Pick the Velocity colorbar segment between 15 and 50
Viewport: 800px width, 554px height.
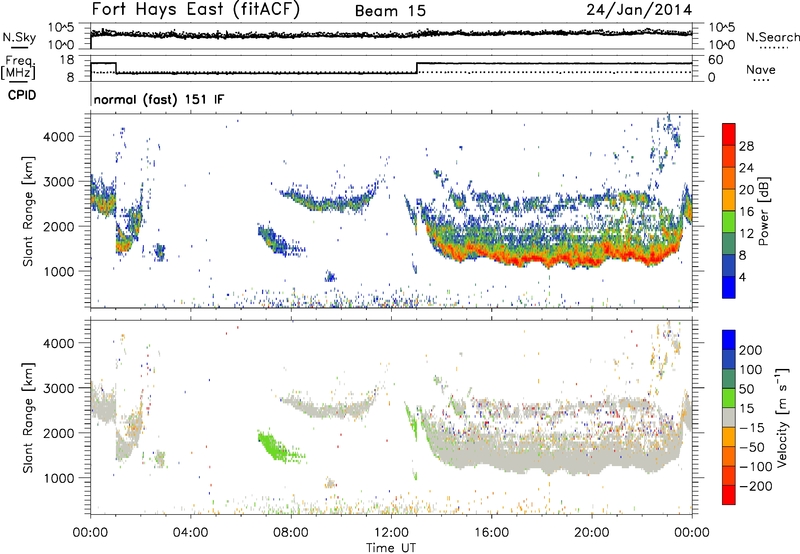point(729,398)
